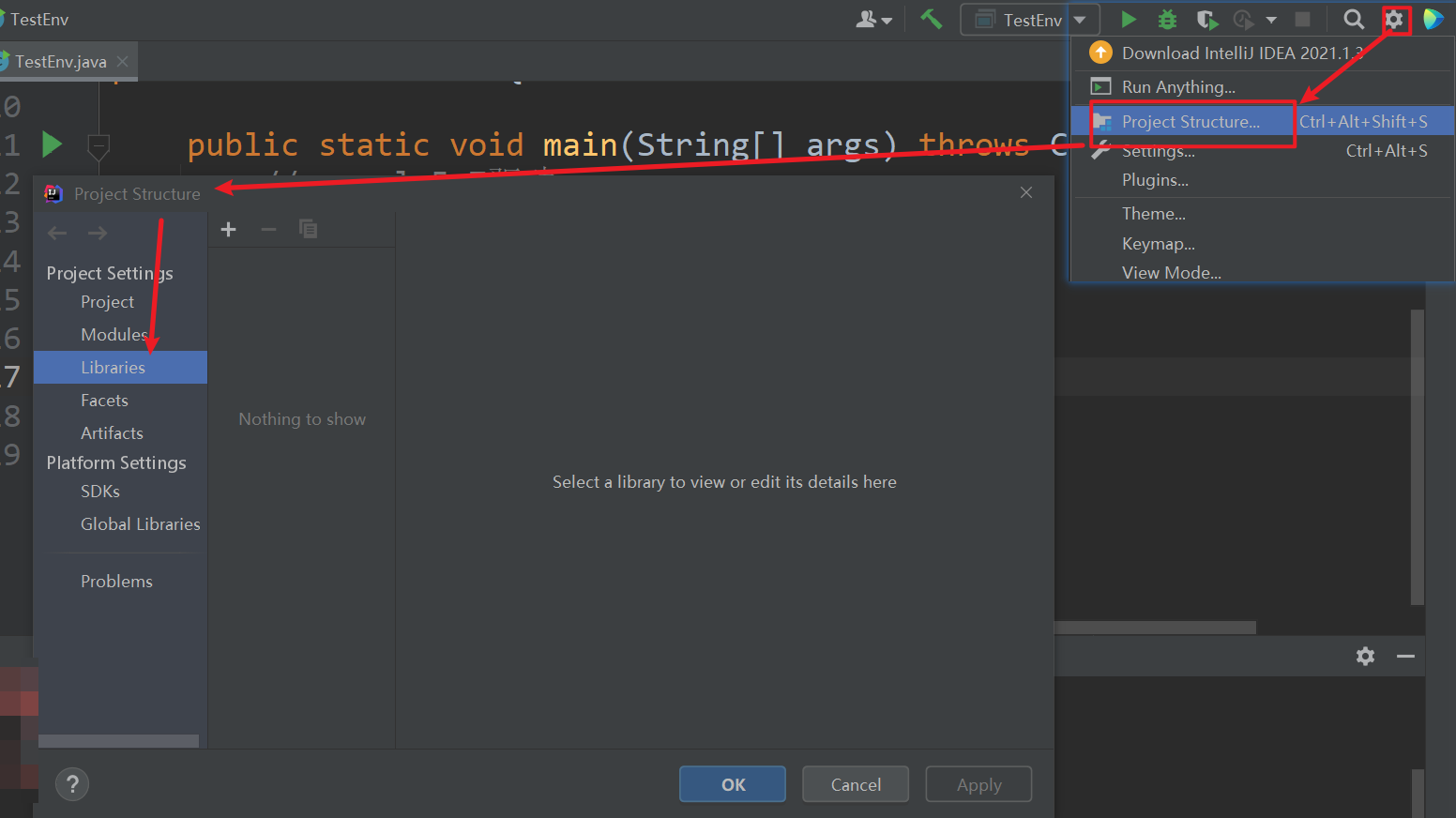Click the copy library icon
Image resolution: width=1456 pixels, height=818 pixels.
click(308, 229)
